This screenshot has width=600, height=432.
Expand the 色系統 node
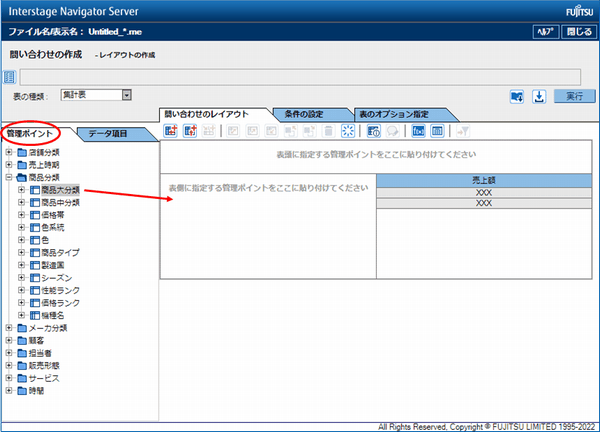coord(21,228)
